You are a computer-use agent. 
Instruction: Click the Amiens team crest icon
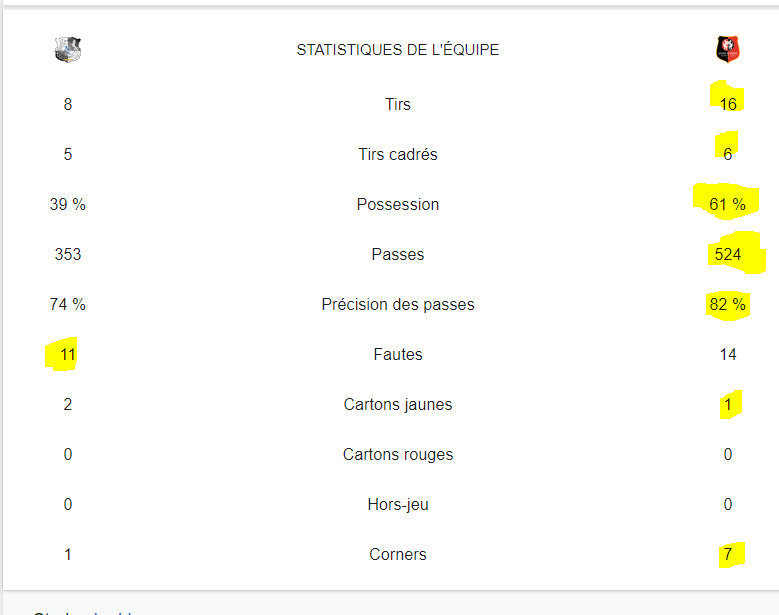[68, 49]
